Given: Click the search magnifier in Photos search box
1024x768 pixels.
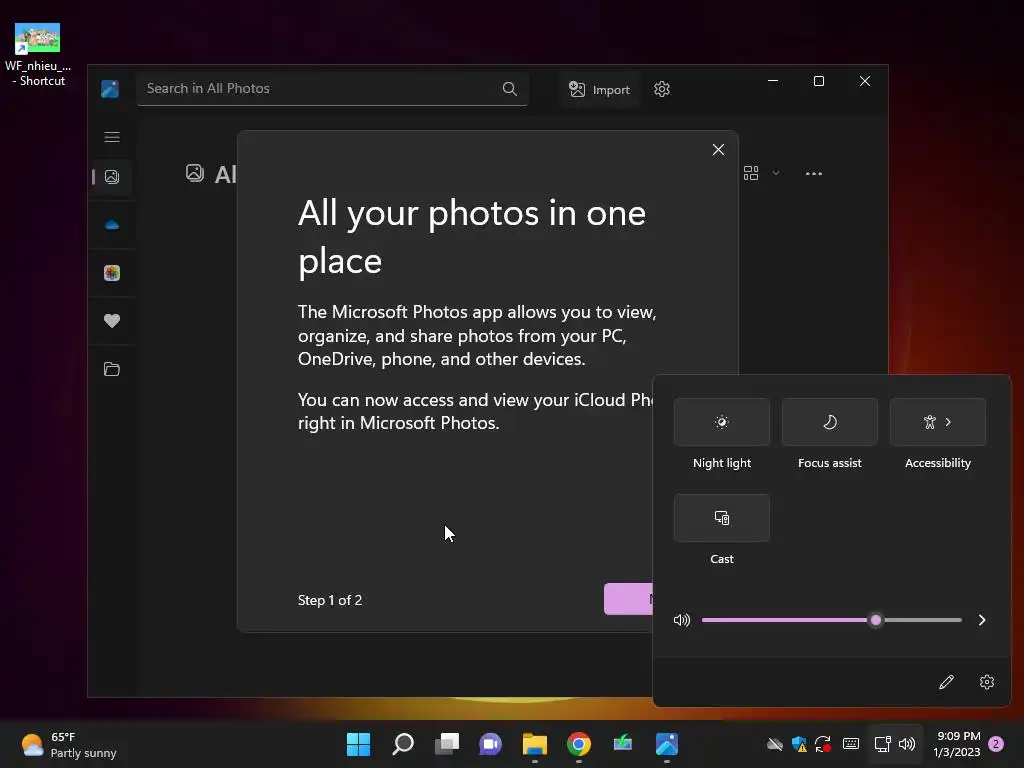Looking at the screenshot, I should click(x=509, y=89).
